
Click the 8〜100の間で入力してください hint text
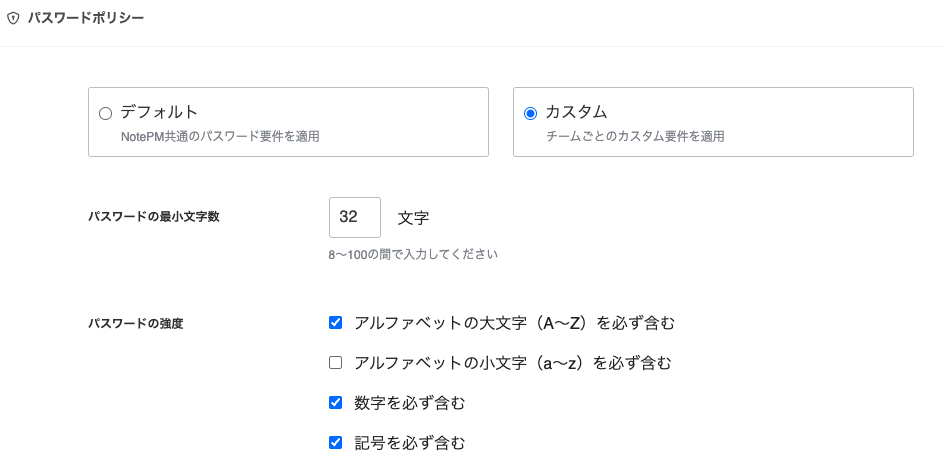(412, 254)
